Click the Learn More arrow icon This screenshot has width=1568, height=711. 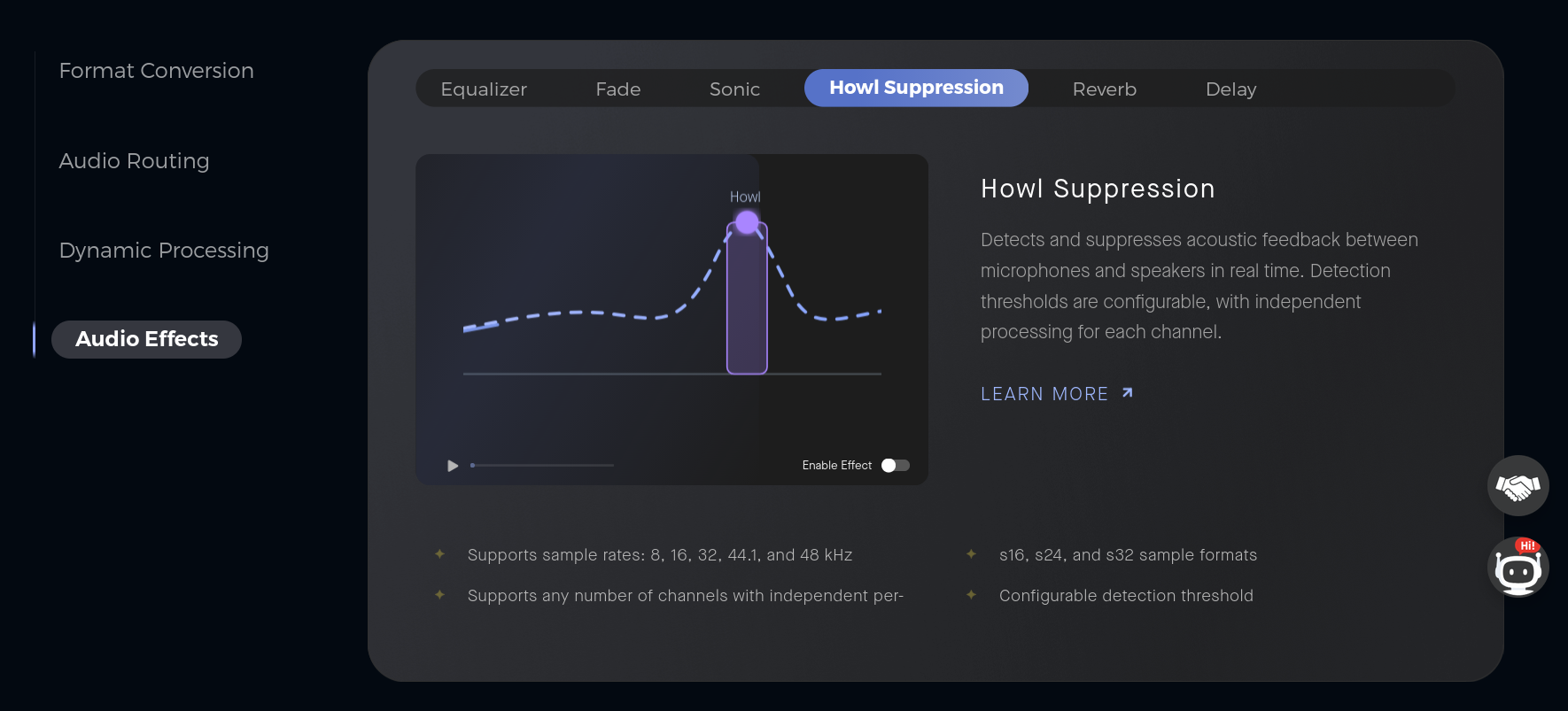click(x=1128, y=392)
